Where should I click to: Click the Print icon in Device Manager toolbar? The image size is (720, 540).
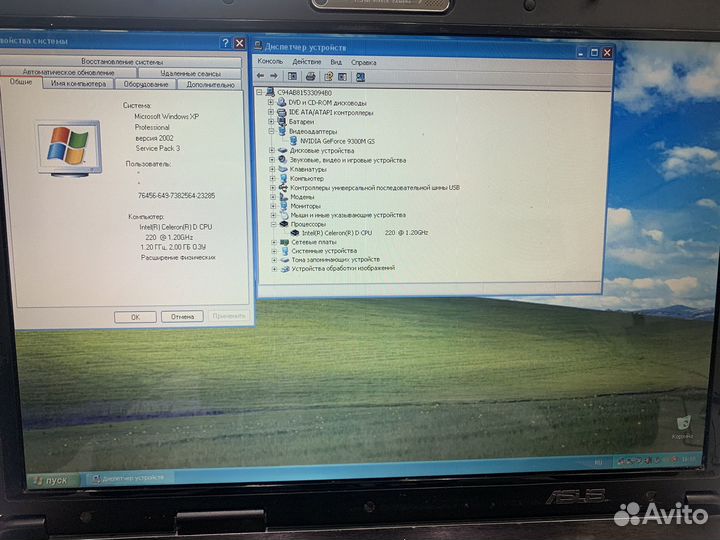[310, 76]
